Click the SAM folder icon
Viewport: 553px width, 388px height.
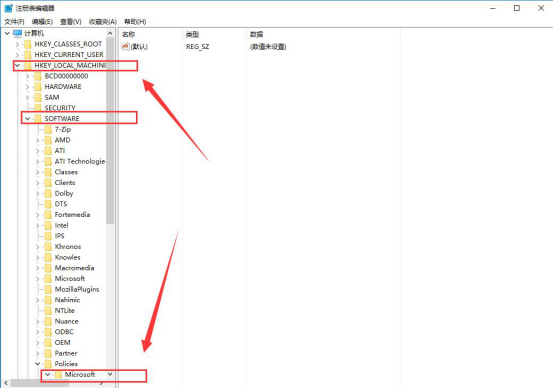click(x=38, y=97)
